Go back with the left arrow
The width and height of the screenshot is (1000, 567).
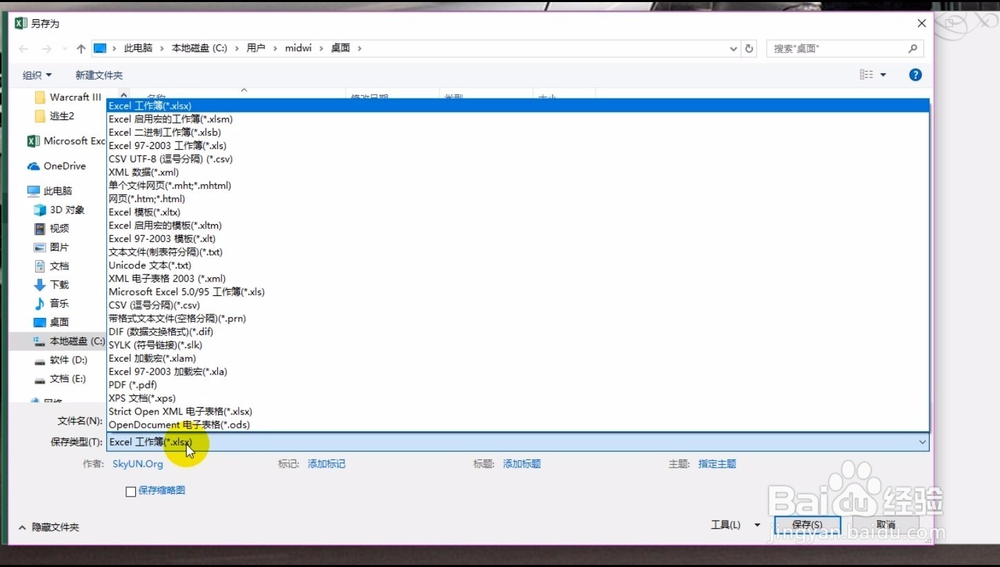click(x=24, y=48)
